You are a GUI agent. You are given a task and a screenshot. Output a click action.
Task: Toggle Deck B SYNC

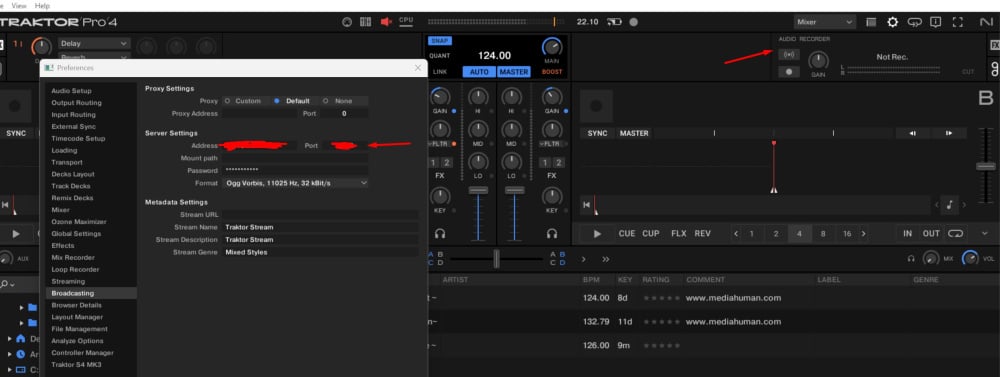click(597, 133)
